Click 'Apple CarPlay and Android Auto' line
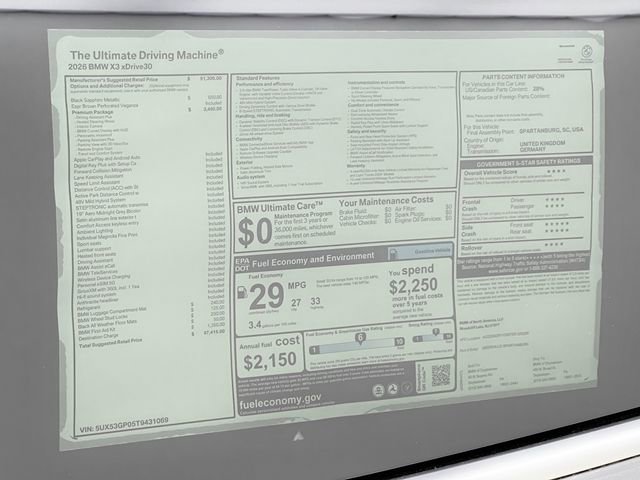640x480 pixels. [107, 158]
